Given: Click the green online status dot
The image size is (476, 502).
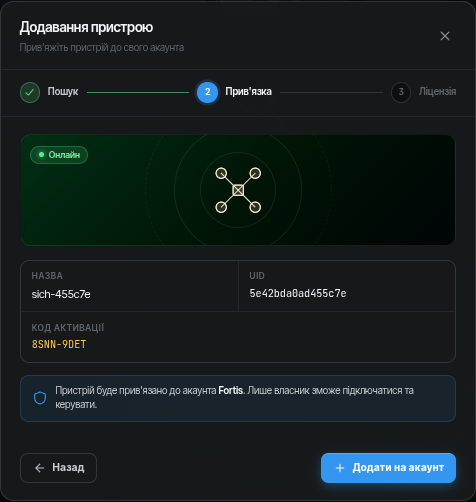Looking at the screenshot, I should click(41, 155).
